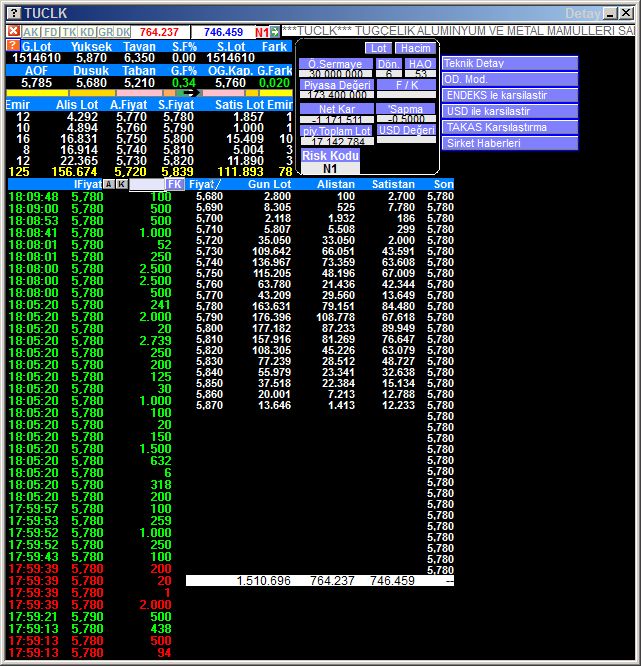
Task: Click the Tavan value 6,350
Action: click(139, 58)
